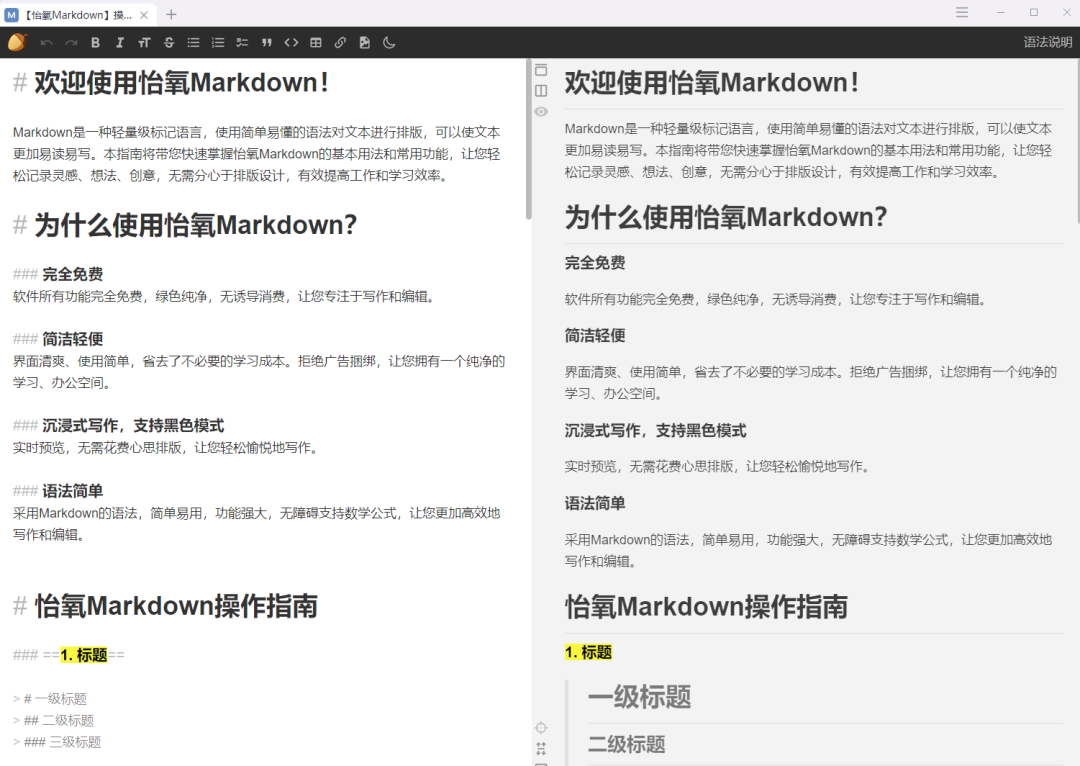Insert a blockquote from the toolbar
This screenshot has width=1080, height=766.
pyautogui.click(x=266, y=42)
